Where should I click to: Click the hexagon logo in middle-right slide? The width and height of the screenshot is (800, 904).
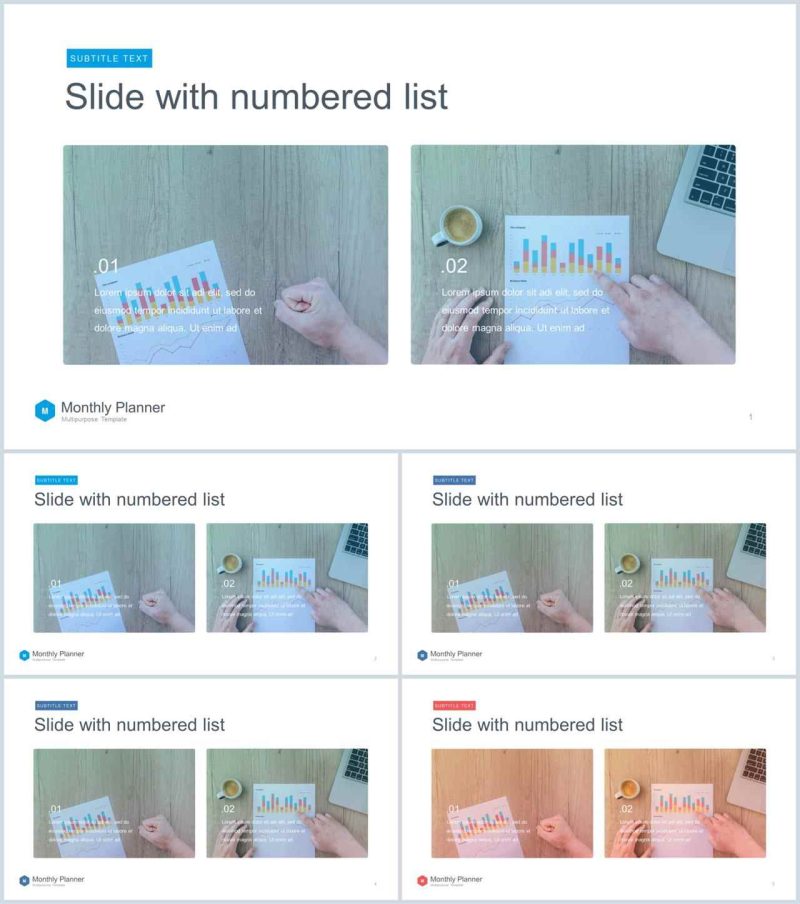[422, 655]
